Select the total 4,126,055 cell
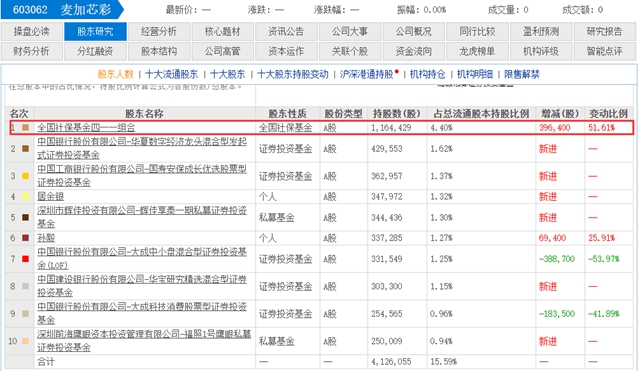This screenshot has width=640, height=371. (391, 362)
